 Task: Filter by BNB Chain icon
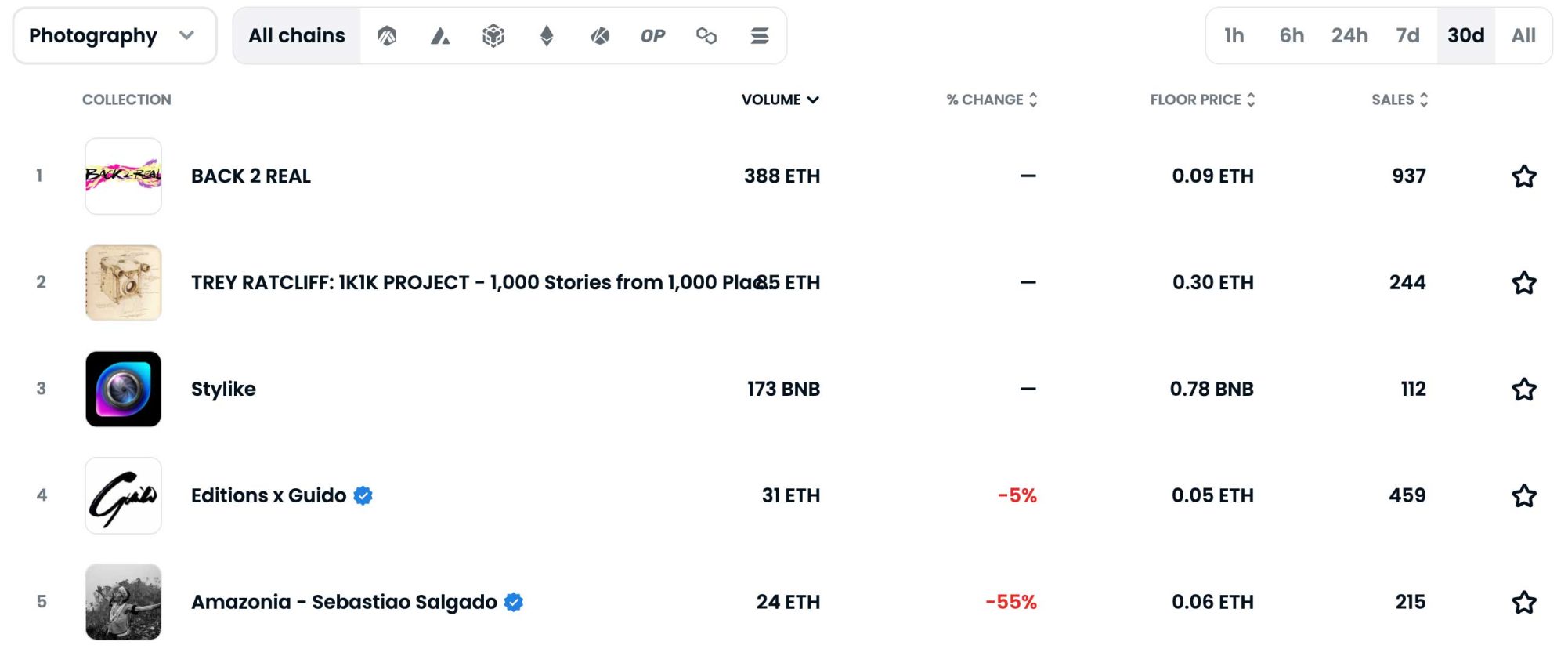point(493,36)
